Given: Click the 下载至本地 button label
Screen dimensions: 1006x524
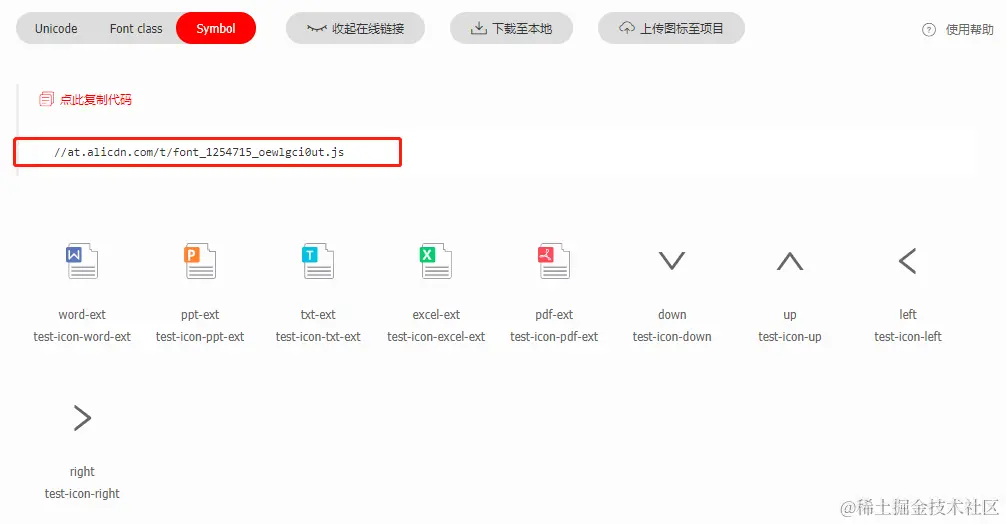Looking at the screenshot, I should click(522, 29).
